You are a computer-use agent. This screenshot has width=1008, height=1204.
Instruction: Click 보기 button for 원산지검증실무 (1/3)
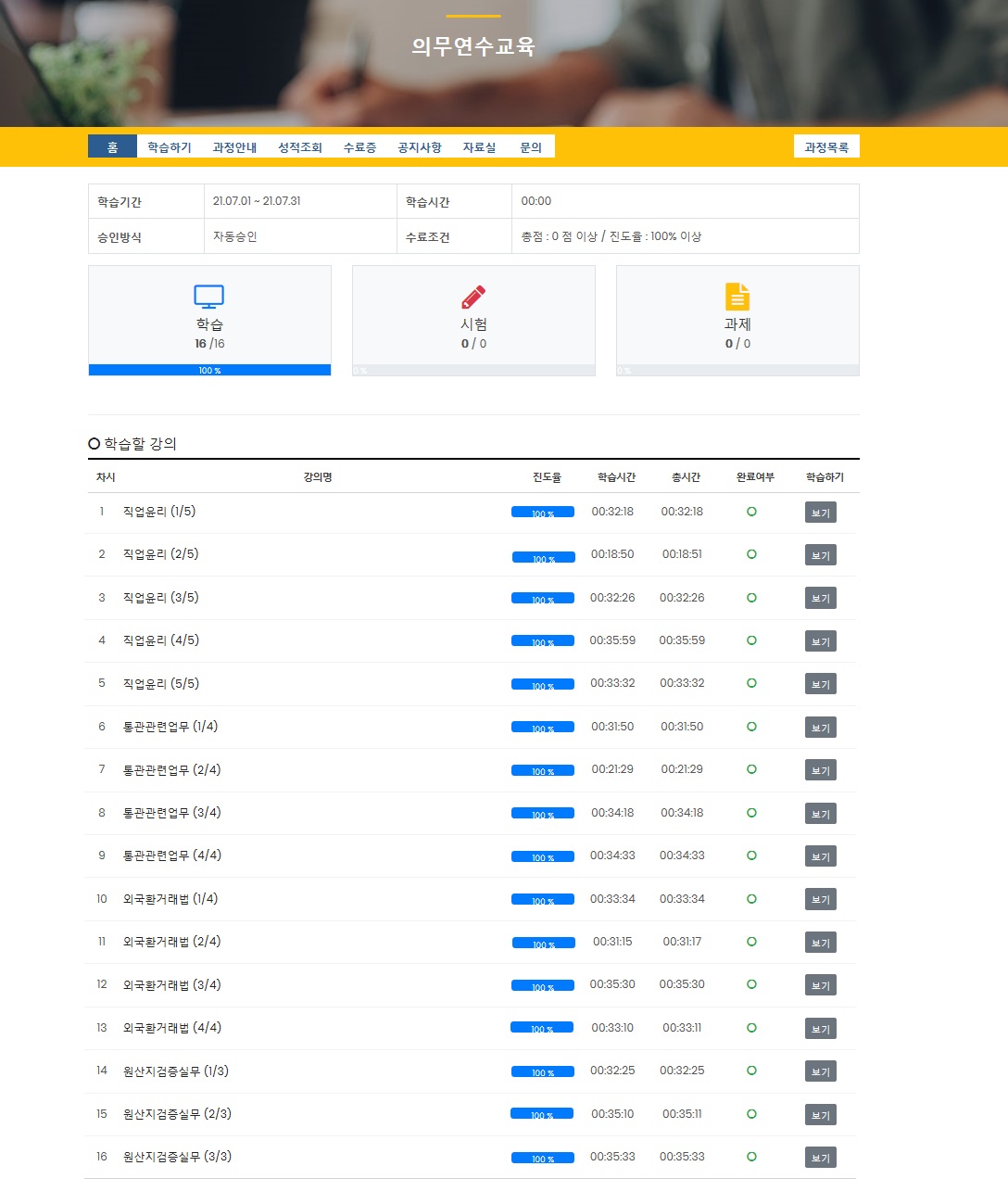821,1071
